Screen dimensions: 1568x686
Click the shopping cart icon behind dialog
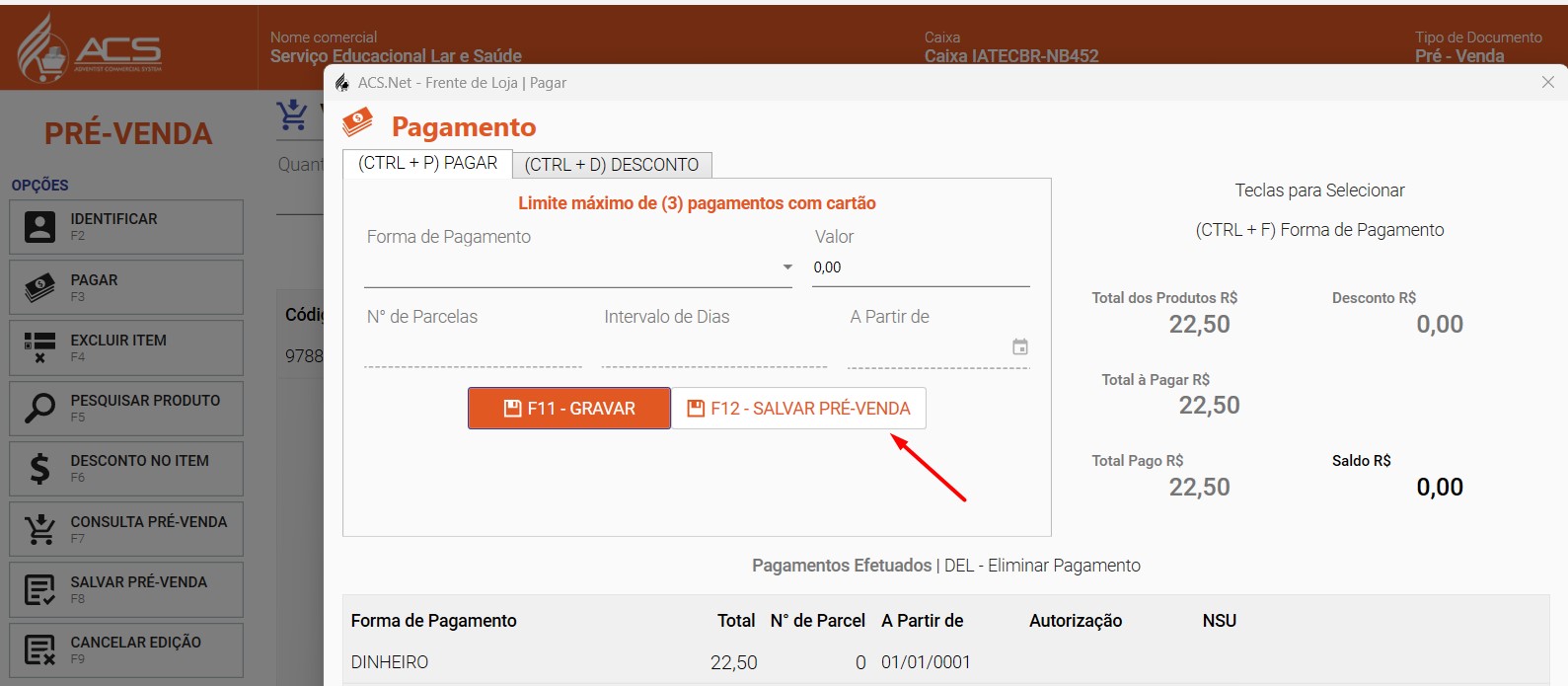click(292, 116)
